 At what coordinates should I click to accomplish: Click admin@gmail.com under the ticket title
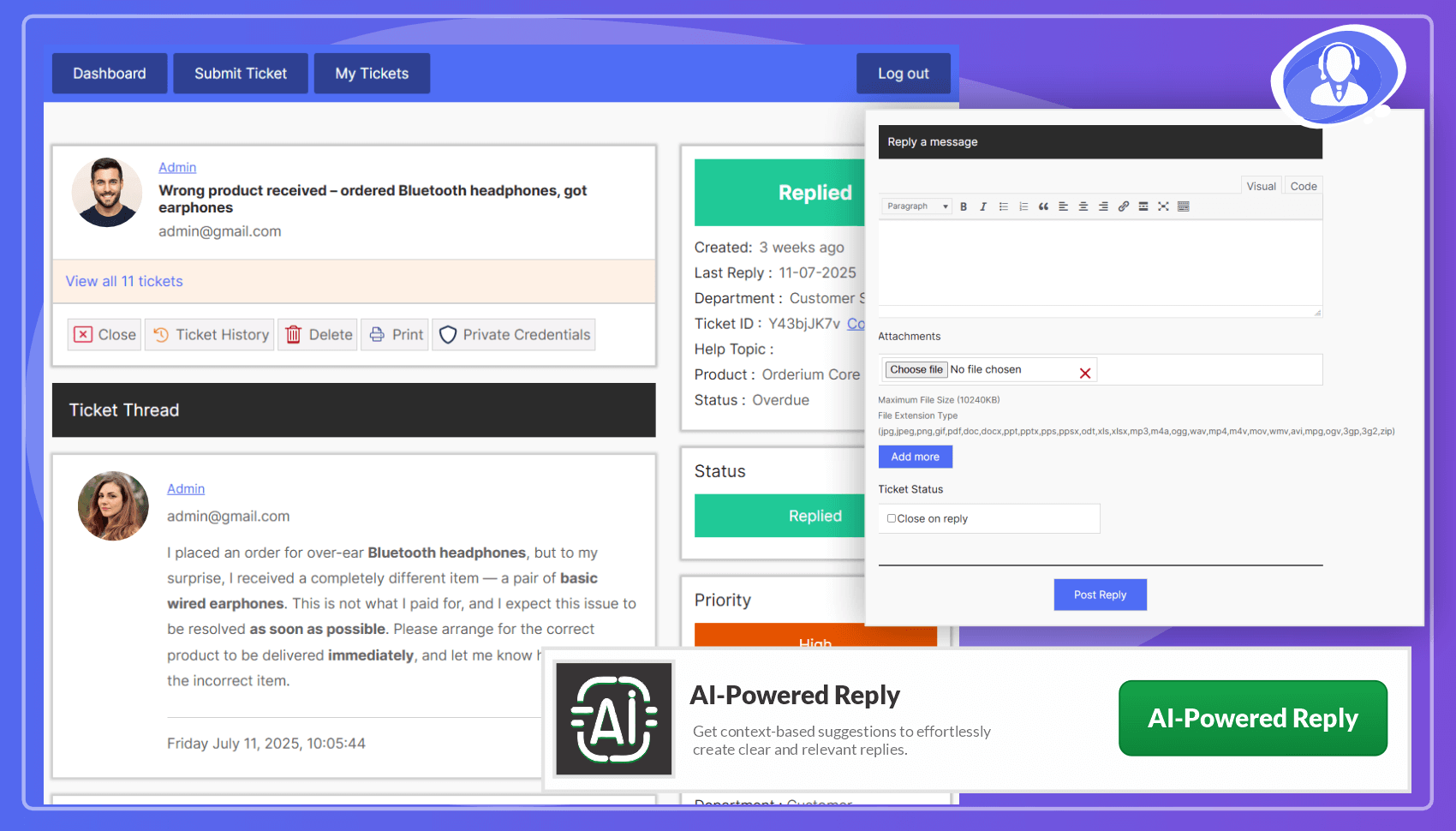click(220, 231)
